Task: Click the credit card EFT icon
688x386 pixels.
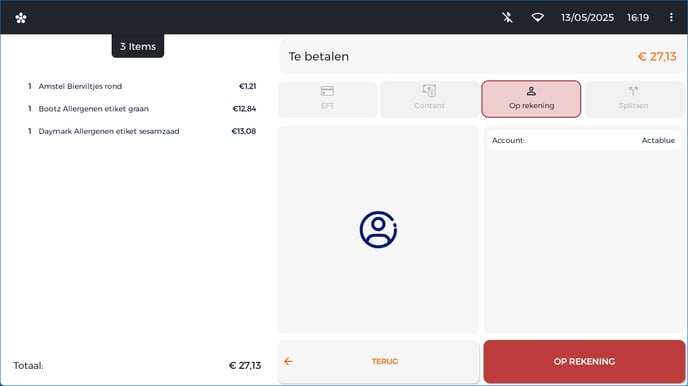Action: point(327,91)
